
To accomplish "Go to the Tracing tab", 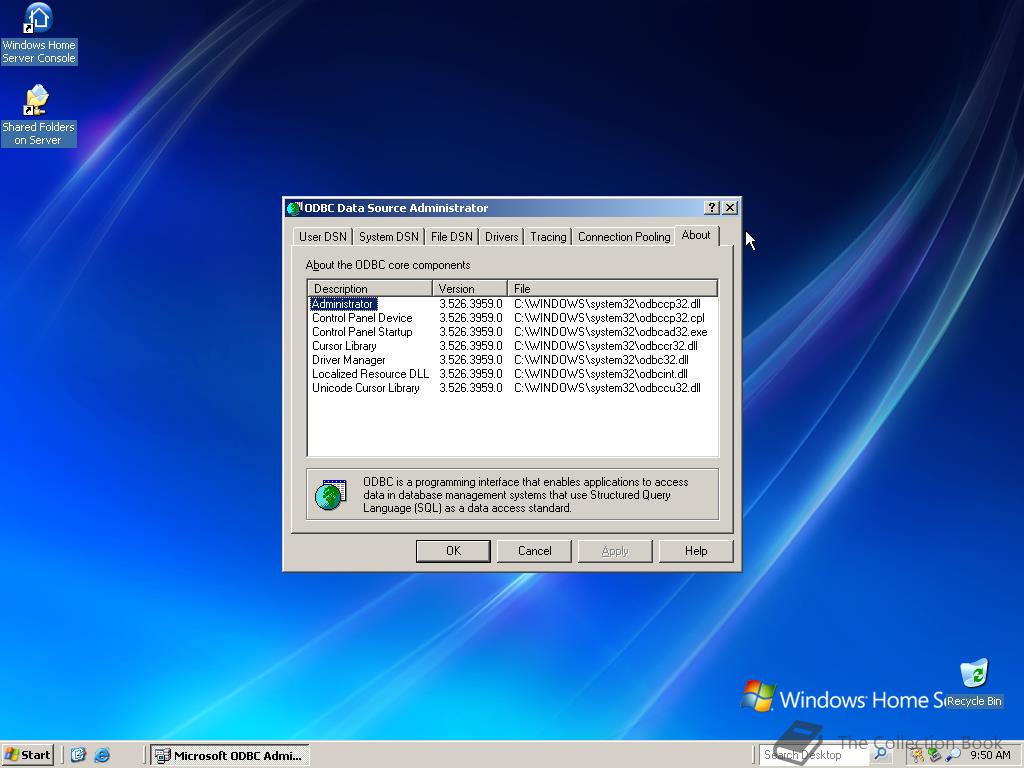I will pyautogui.click(x=548, y=236).
